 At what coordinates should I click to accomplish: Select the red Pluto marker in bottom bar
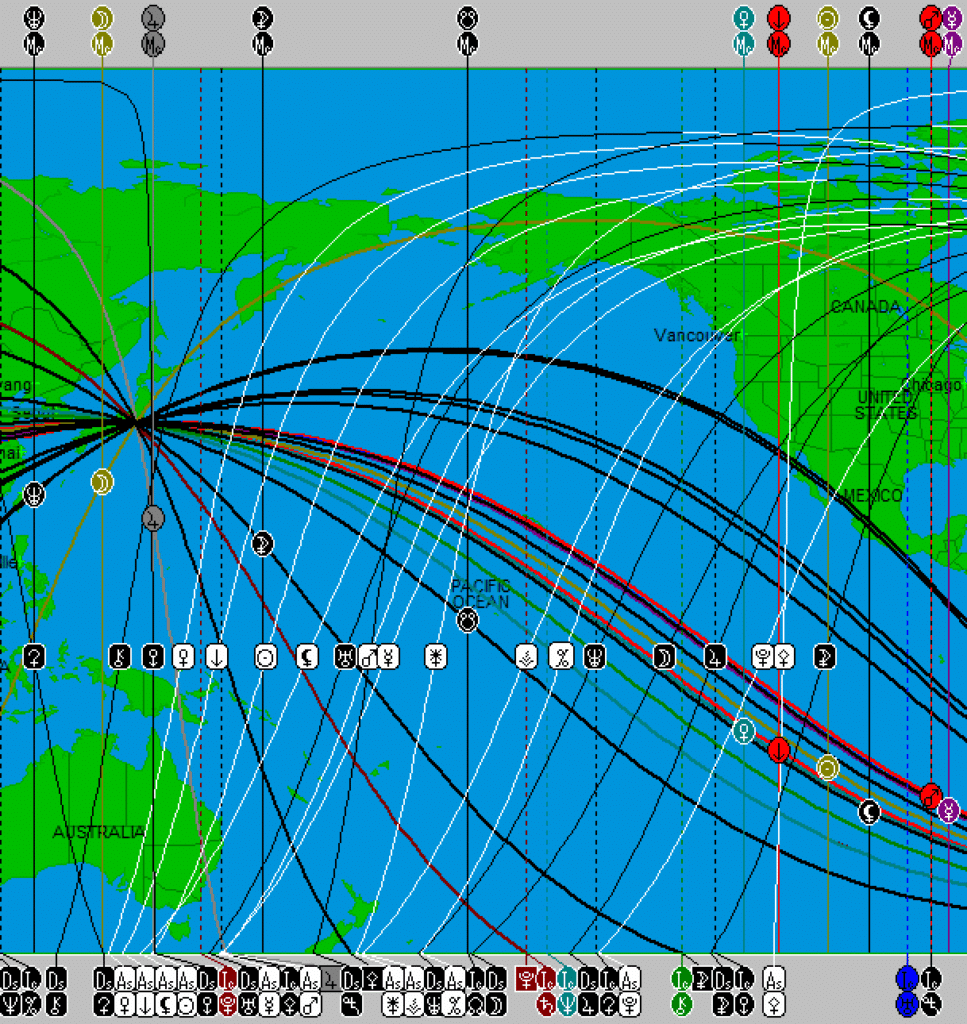(x=526, y=978)
